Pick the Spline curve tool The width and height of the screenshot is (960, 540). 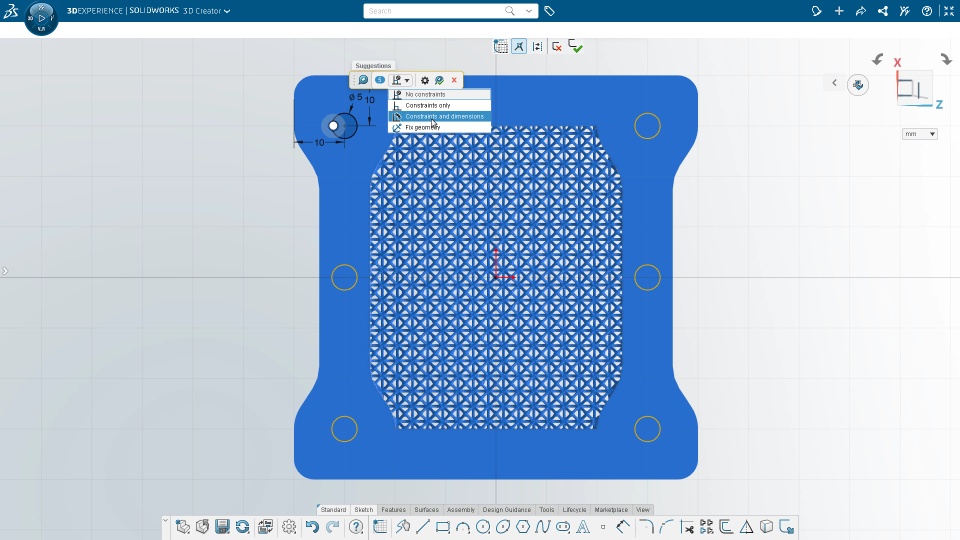[x=544, y=527]
